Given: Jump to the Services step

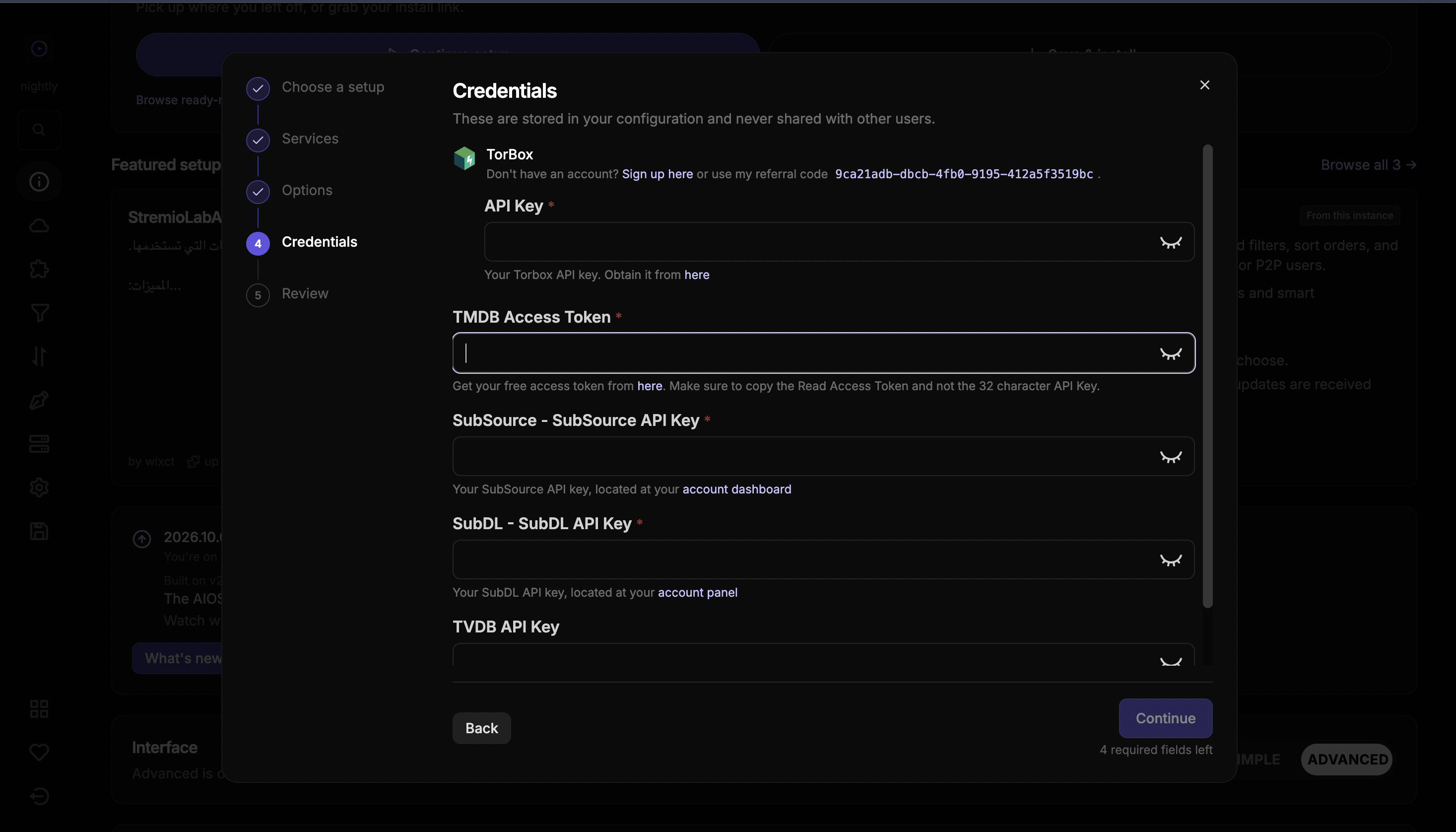Looking at the screenshot, I should click(x=292, y=139).
